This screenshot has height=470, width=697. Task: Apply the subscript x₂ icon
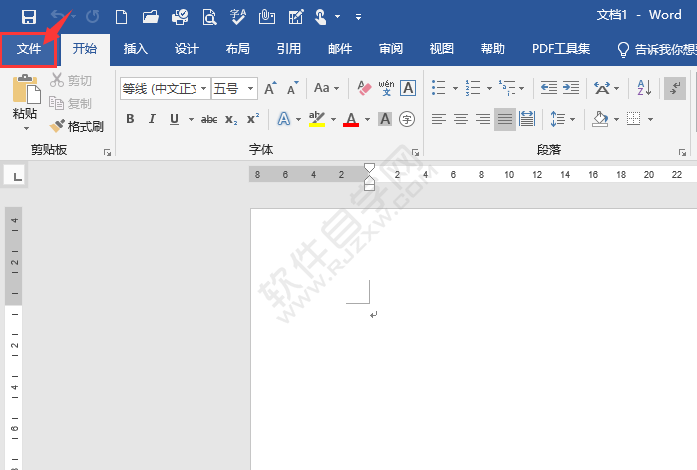[231, 119]
